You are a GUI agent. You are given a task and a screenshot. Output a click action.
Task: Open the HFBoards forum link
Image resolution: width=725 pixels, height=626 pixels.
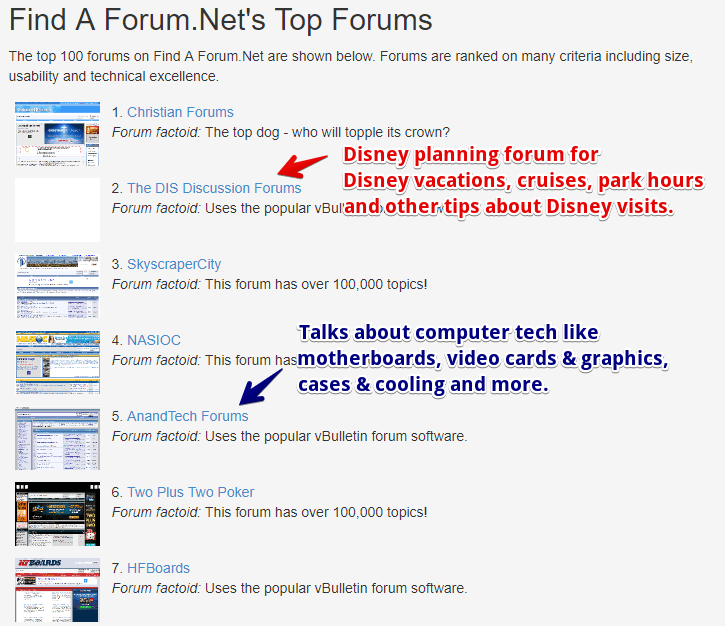[x=158, y=568]
